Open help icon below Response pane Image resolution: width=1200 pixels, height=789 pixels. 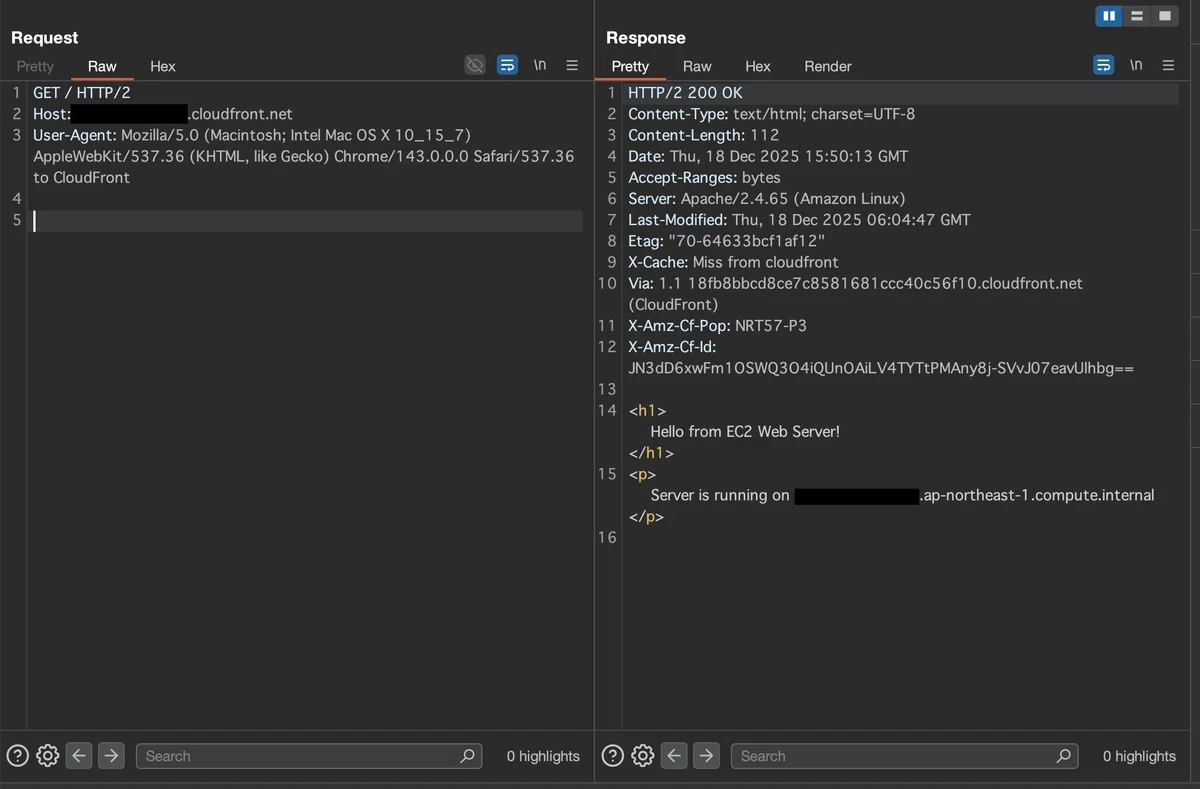pyautogui.click(x=613, y=756)
